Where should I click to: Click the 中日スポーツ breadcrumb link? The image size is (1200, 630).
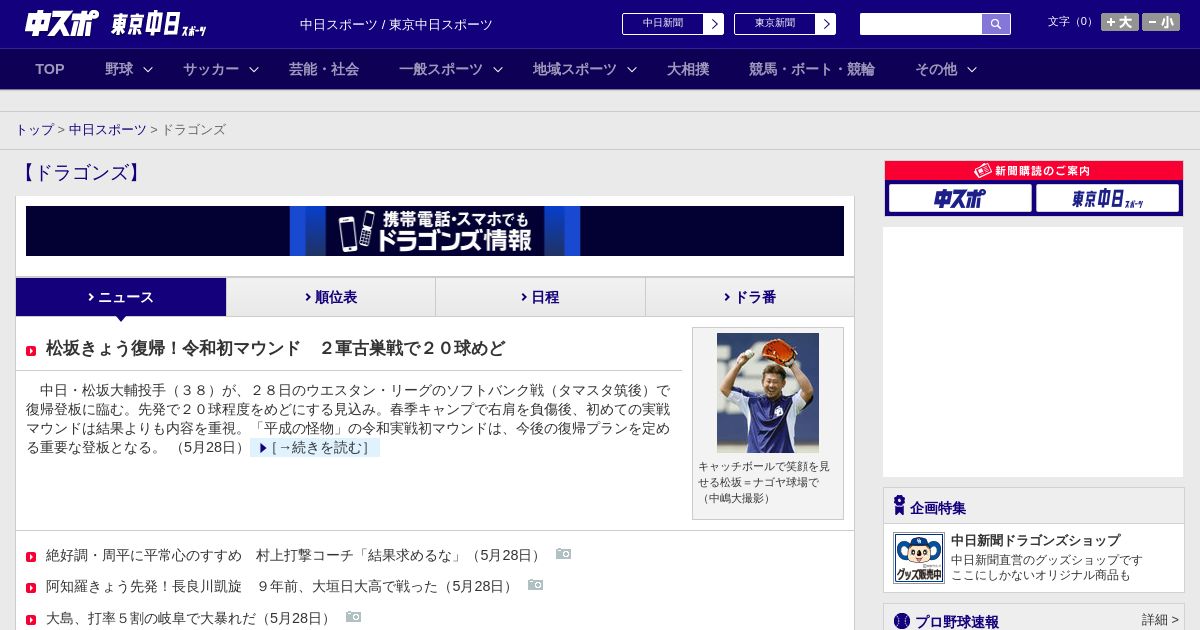[x=108, y=130]
